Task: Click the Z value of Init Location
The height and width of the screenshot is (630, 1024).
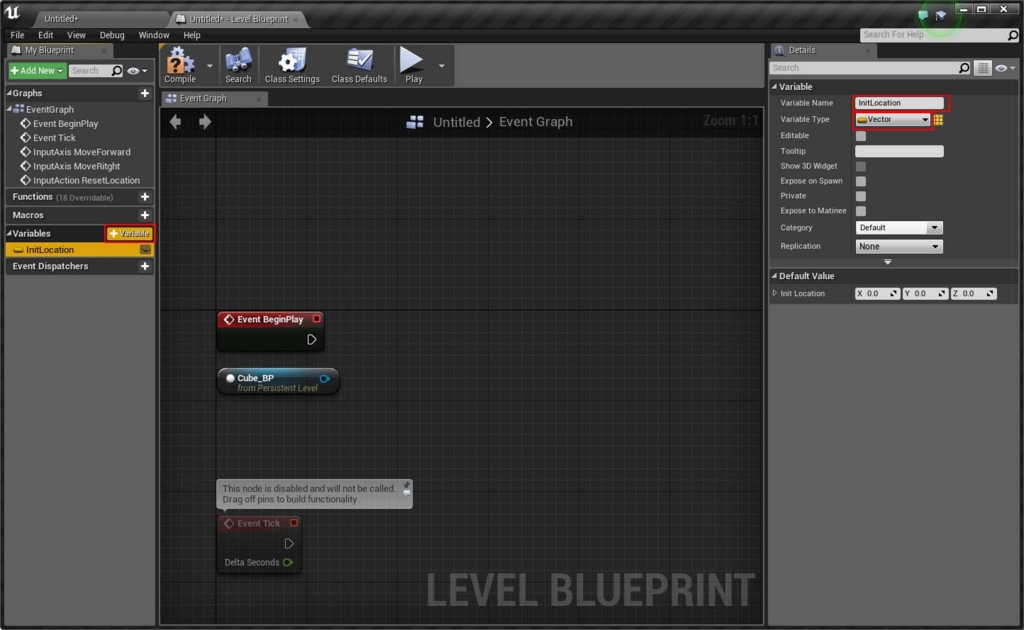Action: [974, 294]
